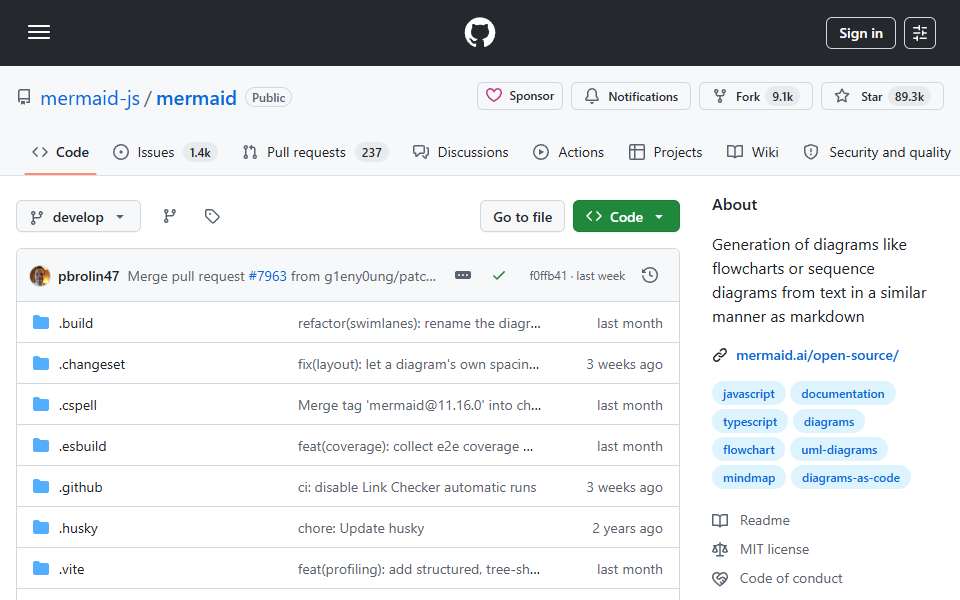
Task: Open the Issues tab
Action: pyautogui.click(x=164, y=152)
